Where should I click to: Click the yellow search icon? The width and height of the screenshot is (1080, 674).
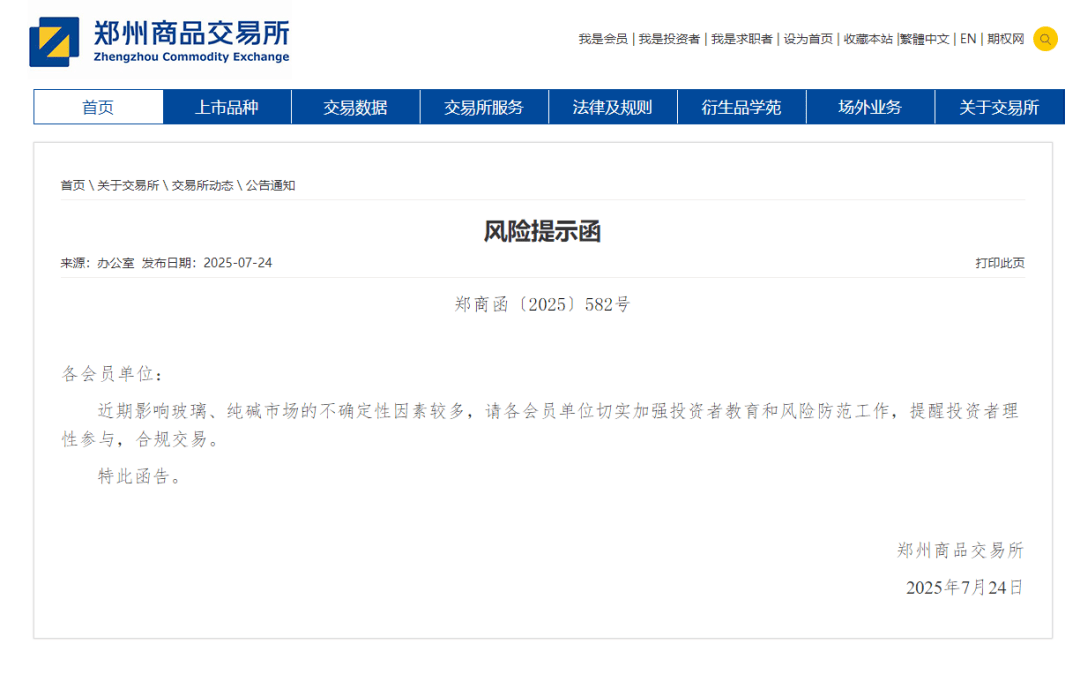1044,39
